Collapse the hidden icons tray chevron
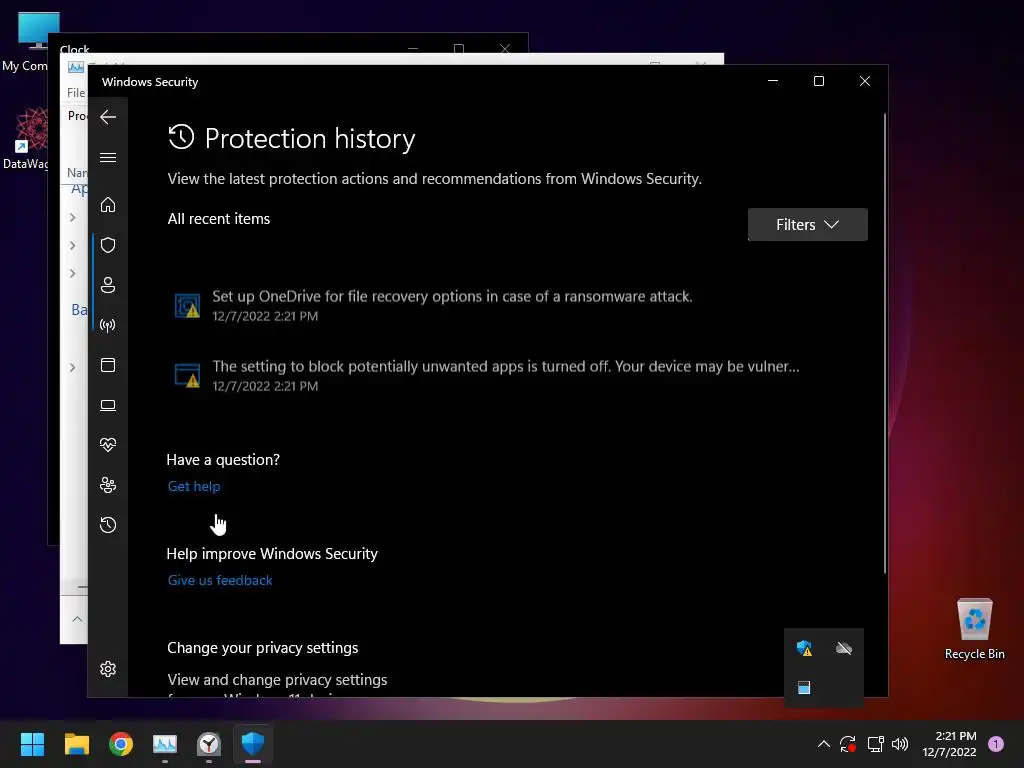 (x=824, y=744)
